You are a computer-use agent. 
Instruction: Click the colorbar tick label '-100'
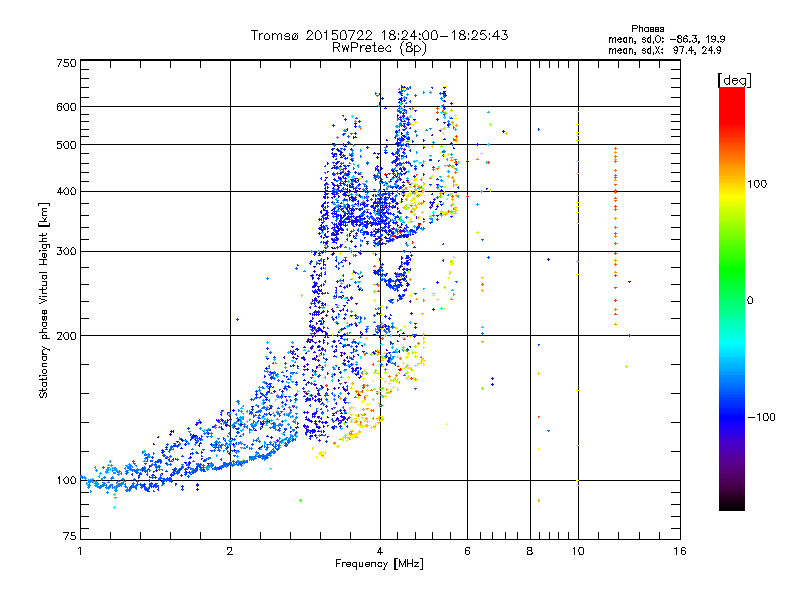point(761,417)
